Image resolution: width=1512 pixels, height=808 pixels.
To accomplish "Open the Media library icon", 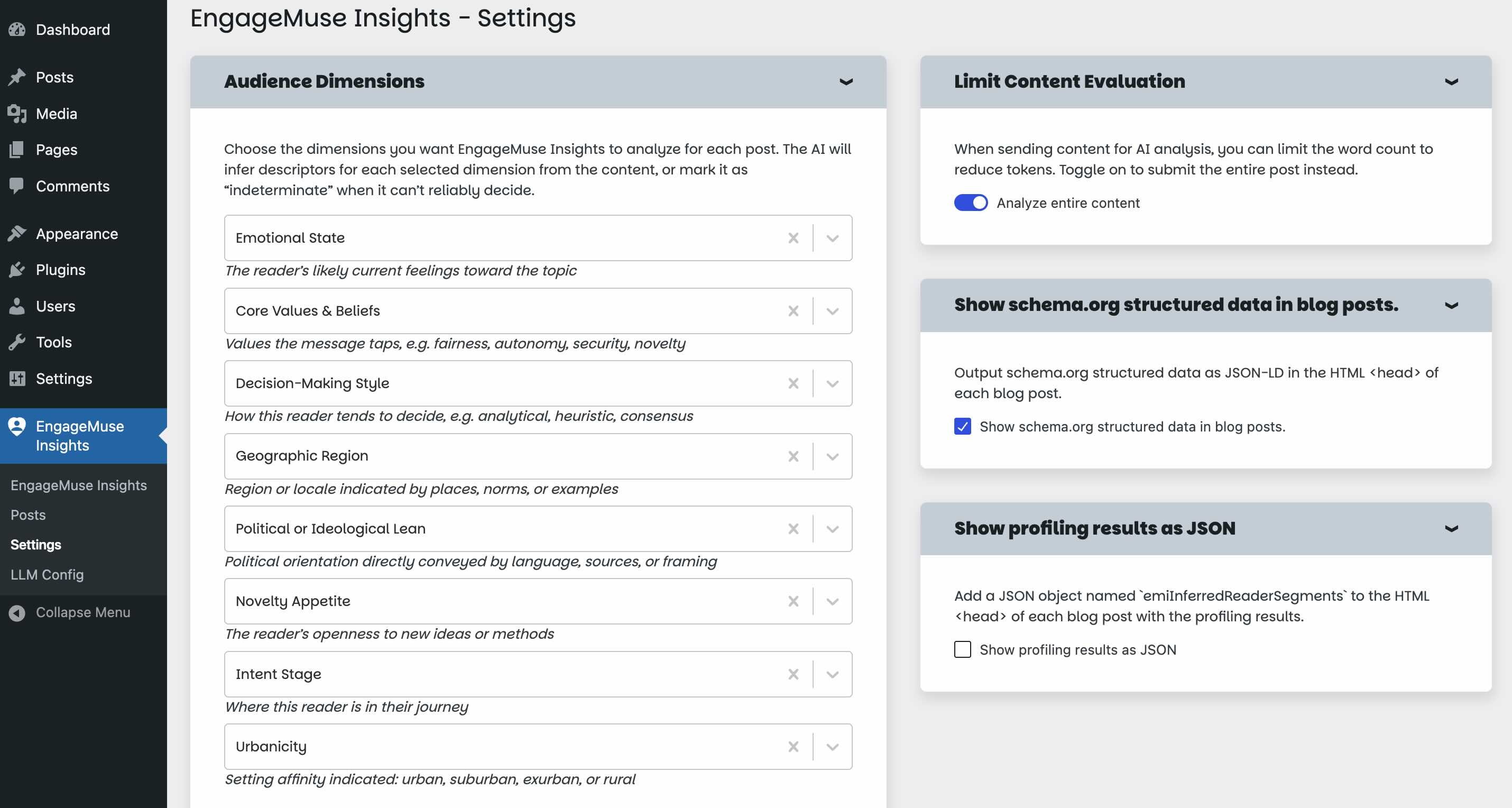I will pyautogui.click(x=17, y=113).
